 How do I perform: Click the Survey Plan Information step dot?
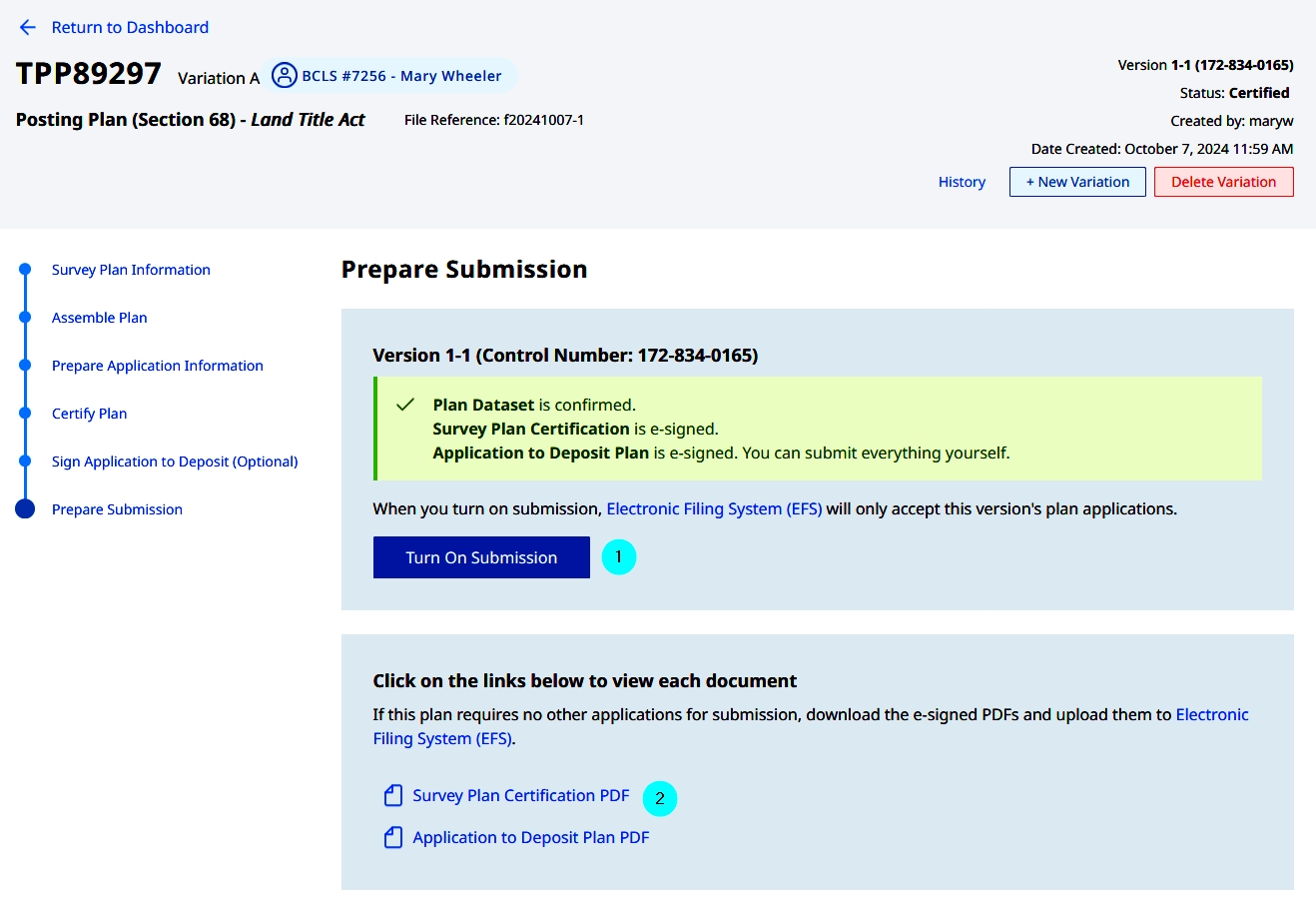25,270
